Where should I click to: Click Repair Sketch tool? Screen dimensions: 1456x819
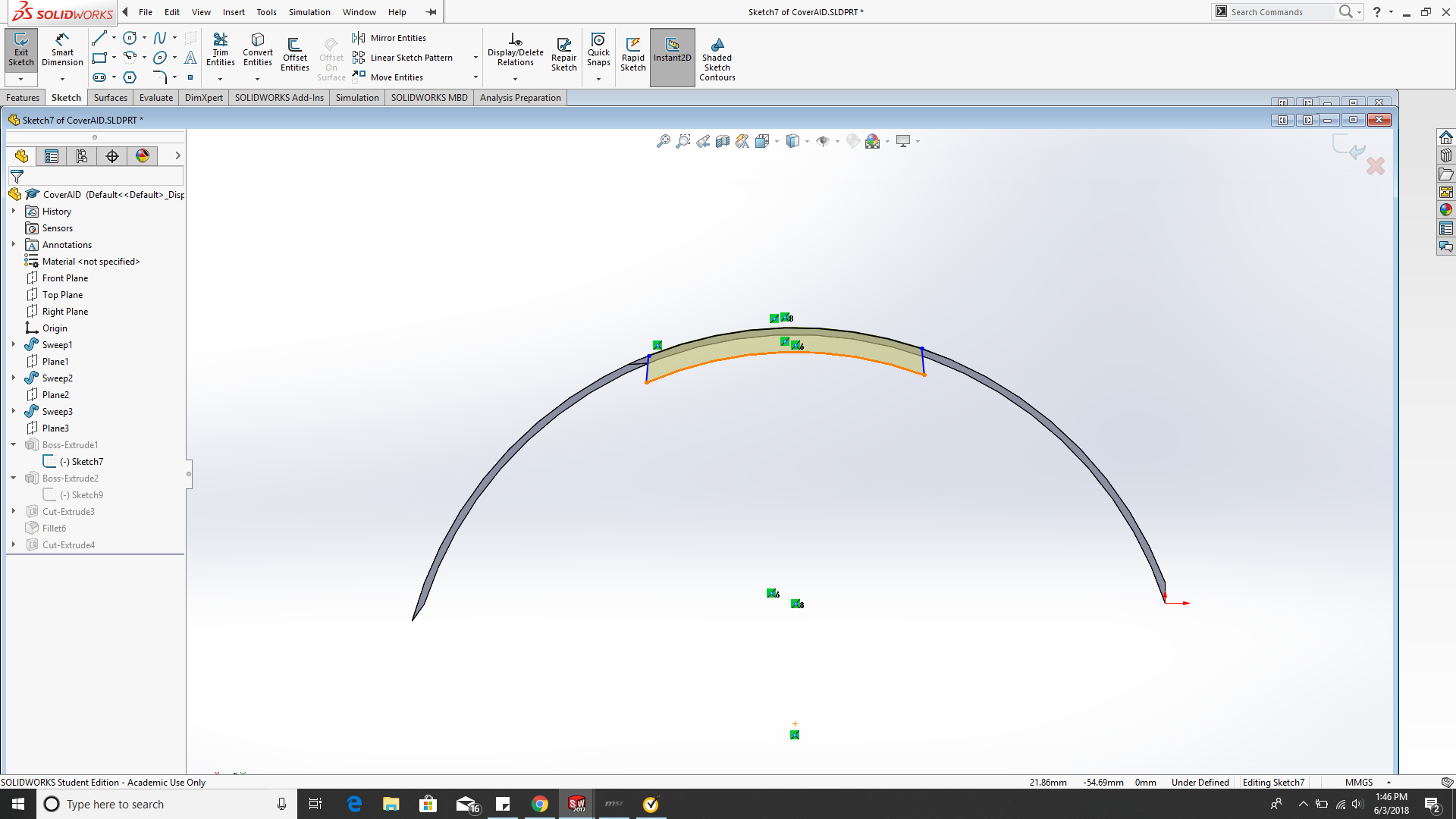click(x=563, y=55)
